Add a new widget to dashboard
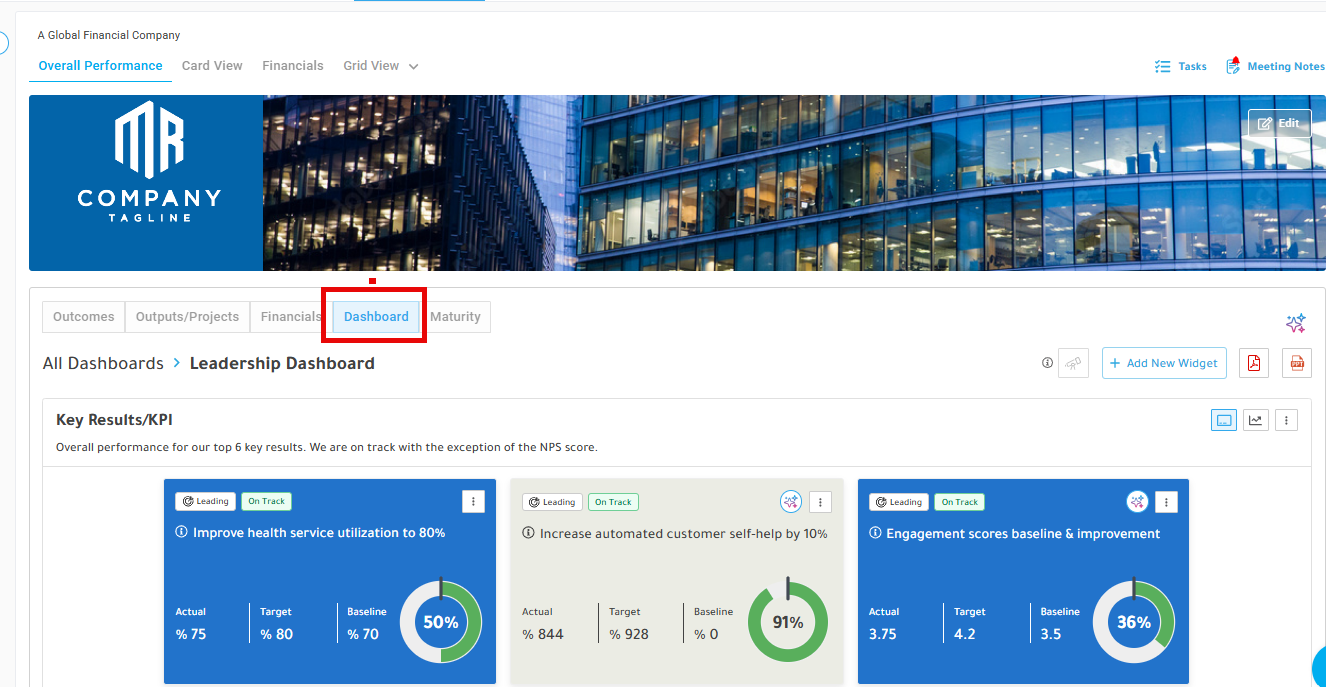 coord(1165,363)
